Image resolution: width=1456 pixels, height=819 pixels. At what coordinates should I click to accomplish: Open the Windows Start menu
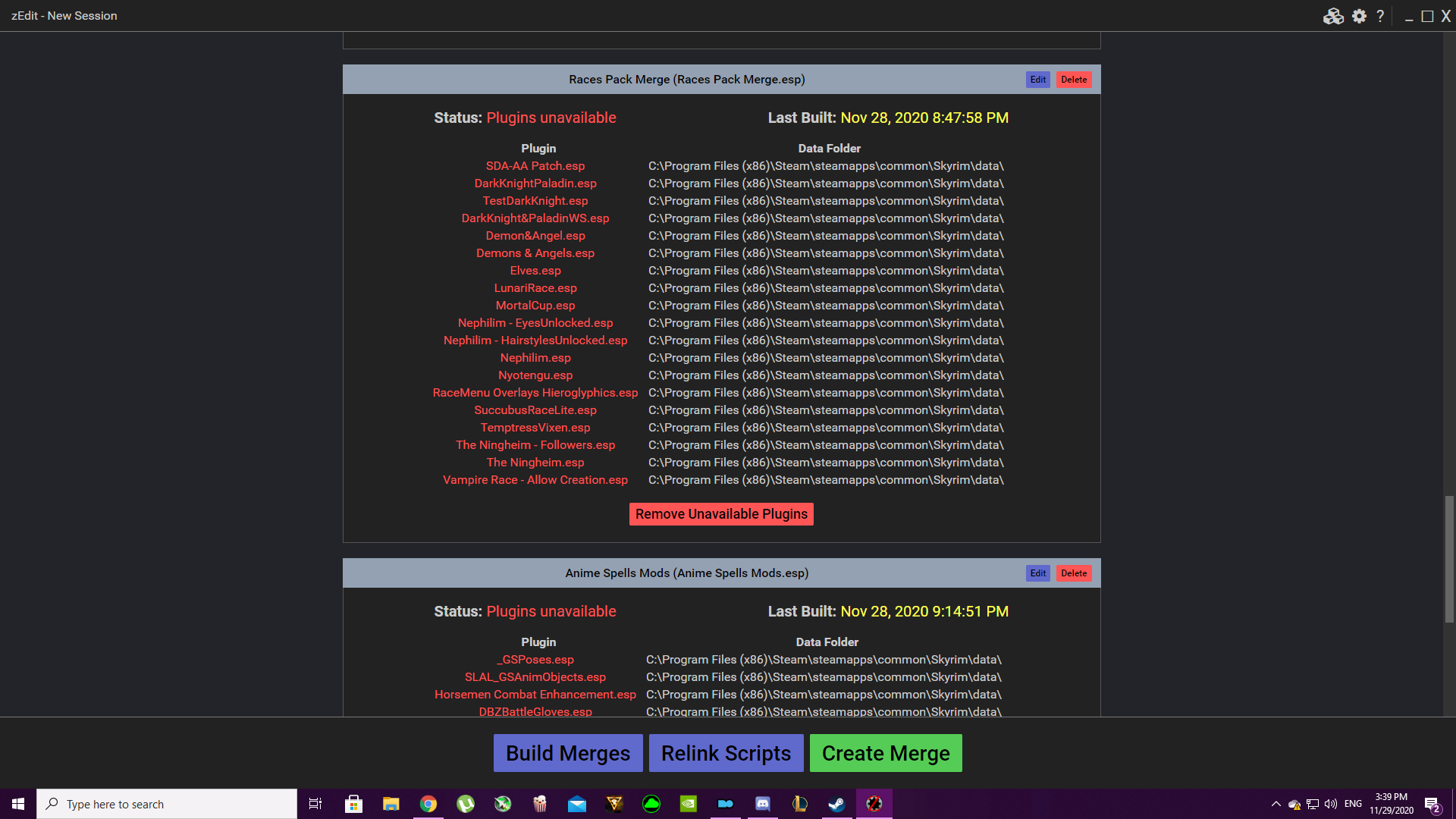pos(18,804)
